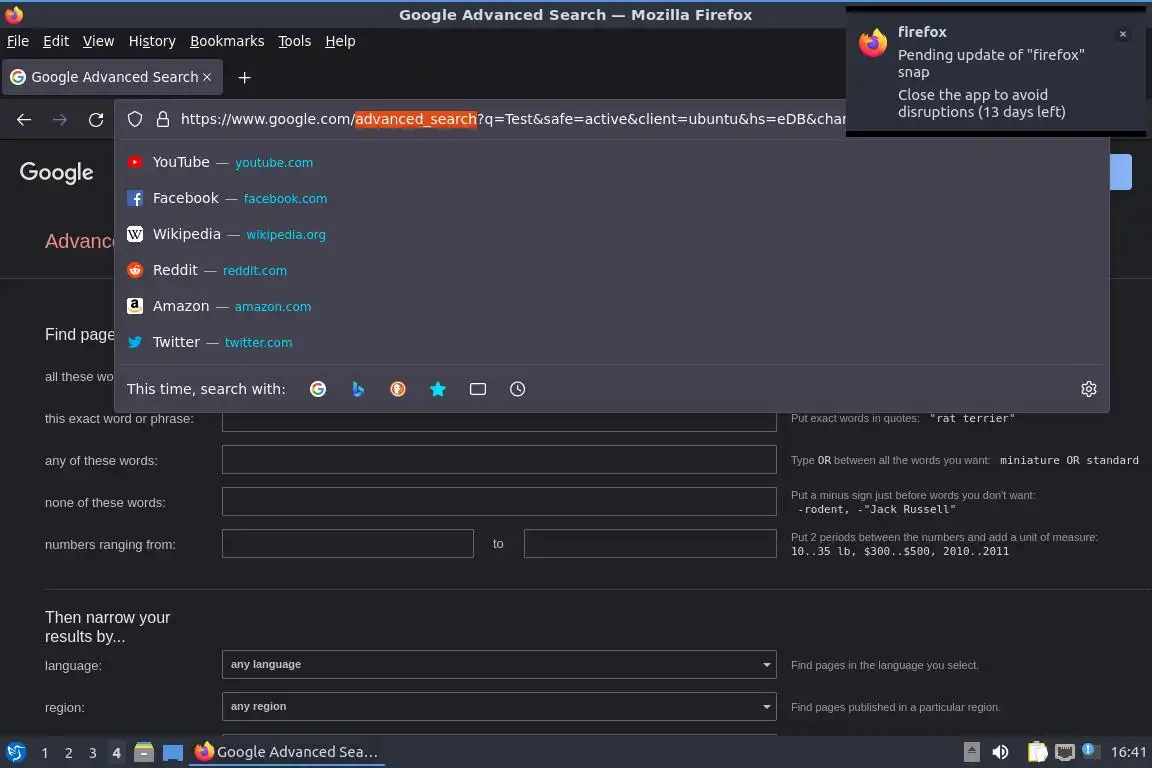Open the clipboard manager tray icon

[x=1037, y=752]
